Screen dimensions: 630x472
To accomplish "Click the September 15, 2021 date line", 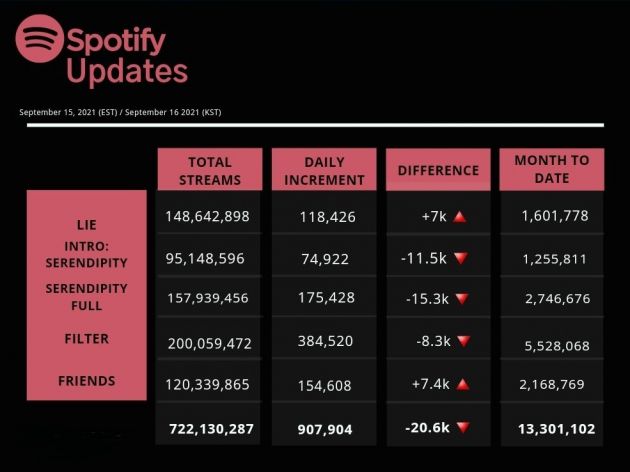I will pos(120,112).
